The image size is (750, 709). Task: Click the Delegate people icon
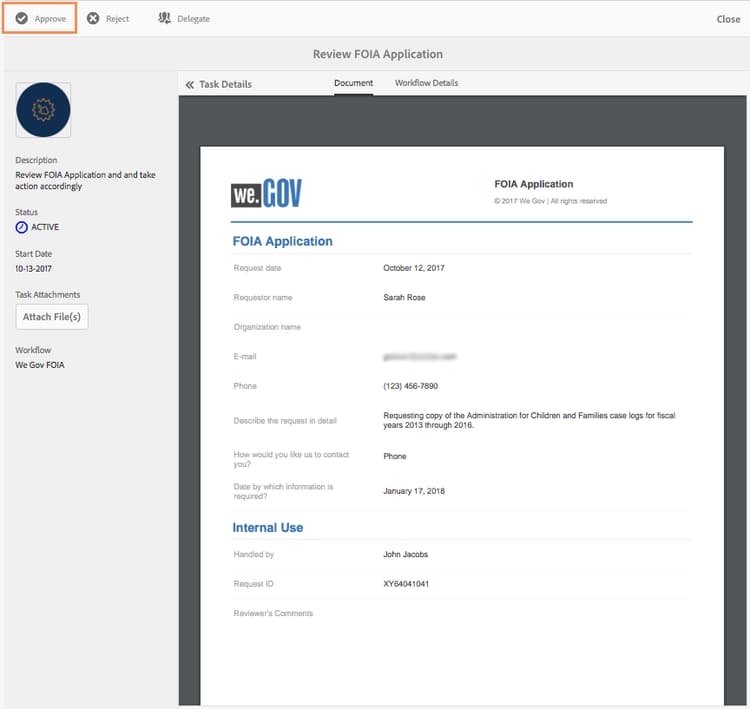tap(165, 18)
